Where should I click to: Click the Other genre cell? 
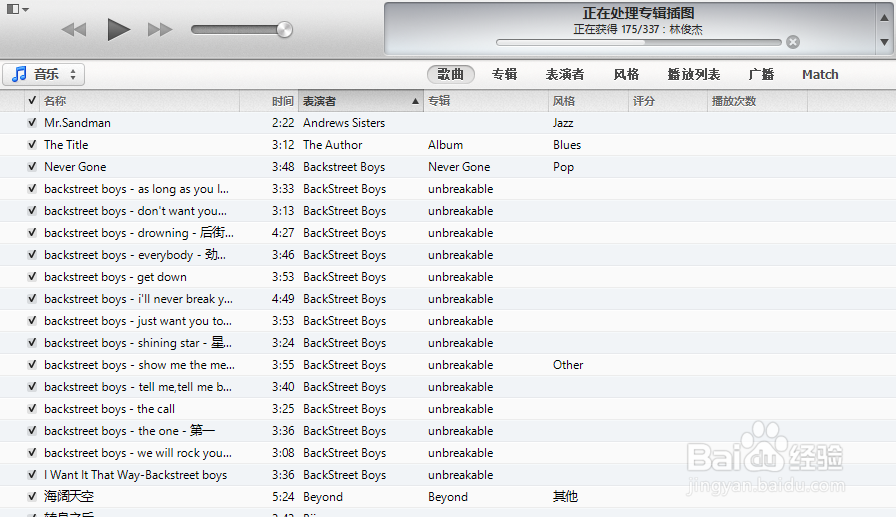click(568, 365)
